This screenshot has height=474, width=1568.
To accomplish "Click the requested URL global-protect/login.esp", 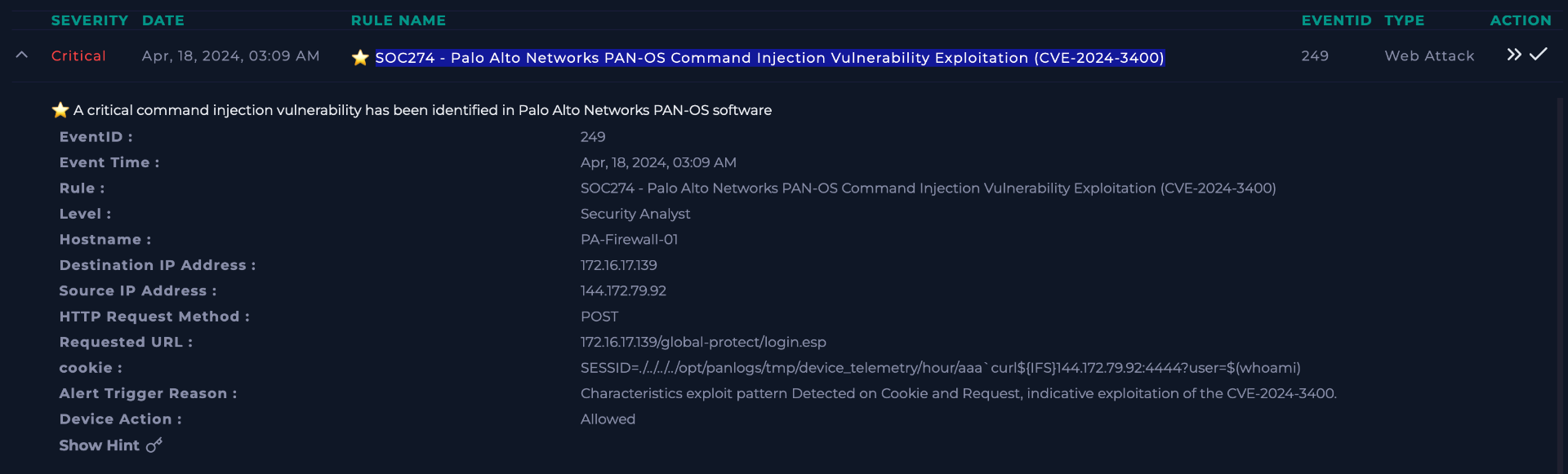I will click(703, 342).
